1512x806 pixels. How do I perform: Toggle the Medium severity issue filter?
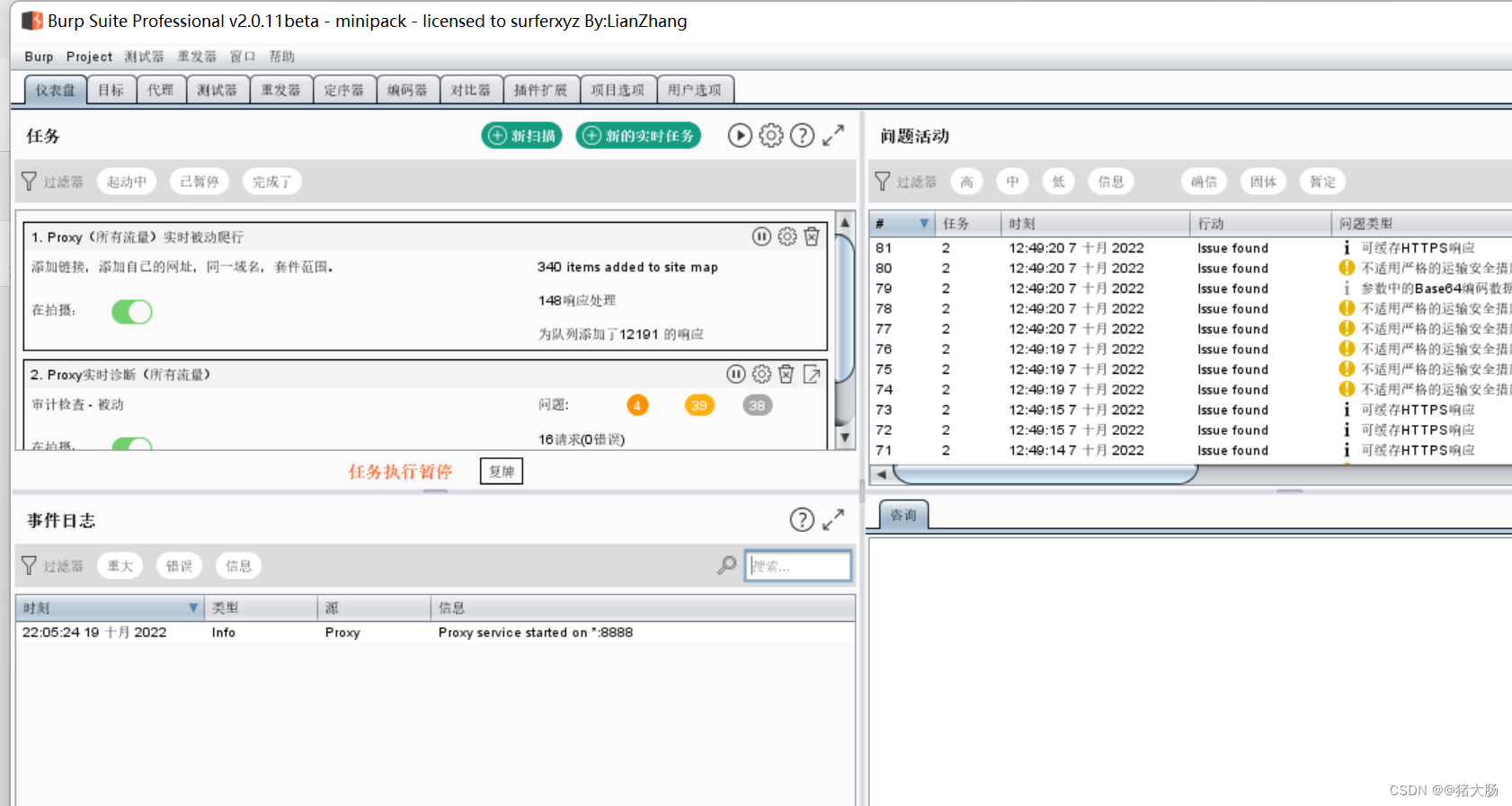point(1013,182)
